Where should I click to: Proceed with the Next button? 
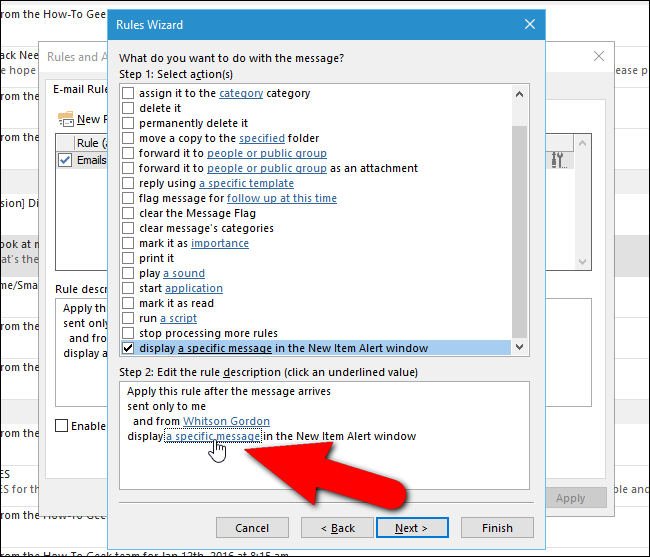tap(412, 528)
